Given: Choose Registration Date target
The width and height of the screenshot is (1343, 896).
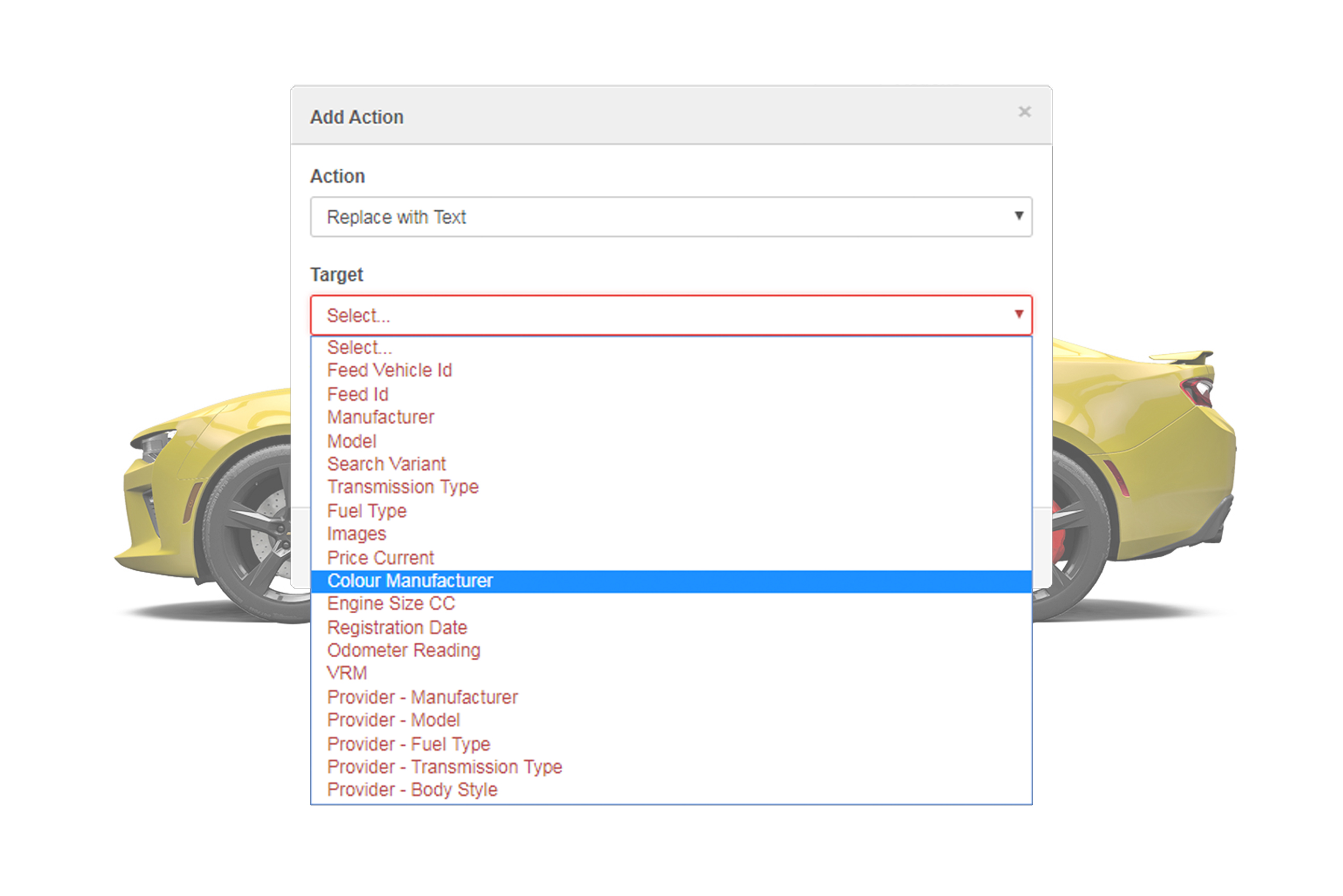Looking at the screenshot, I should 671,627.
